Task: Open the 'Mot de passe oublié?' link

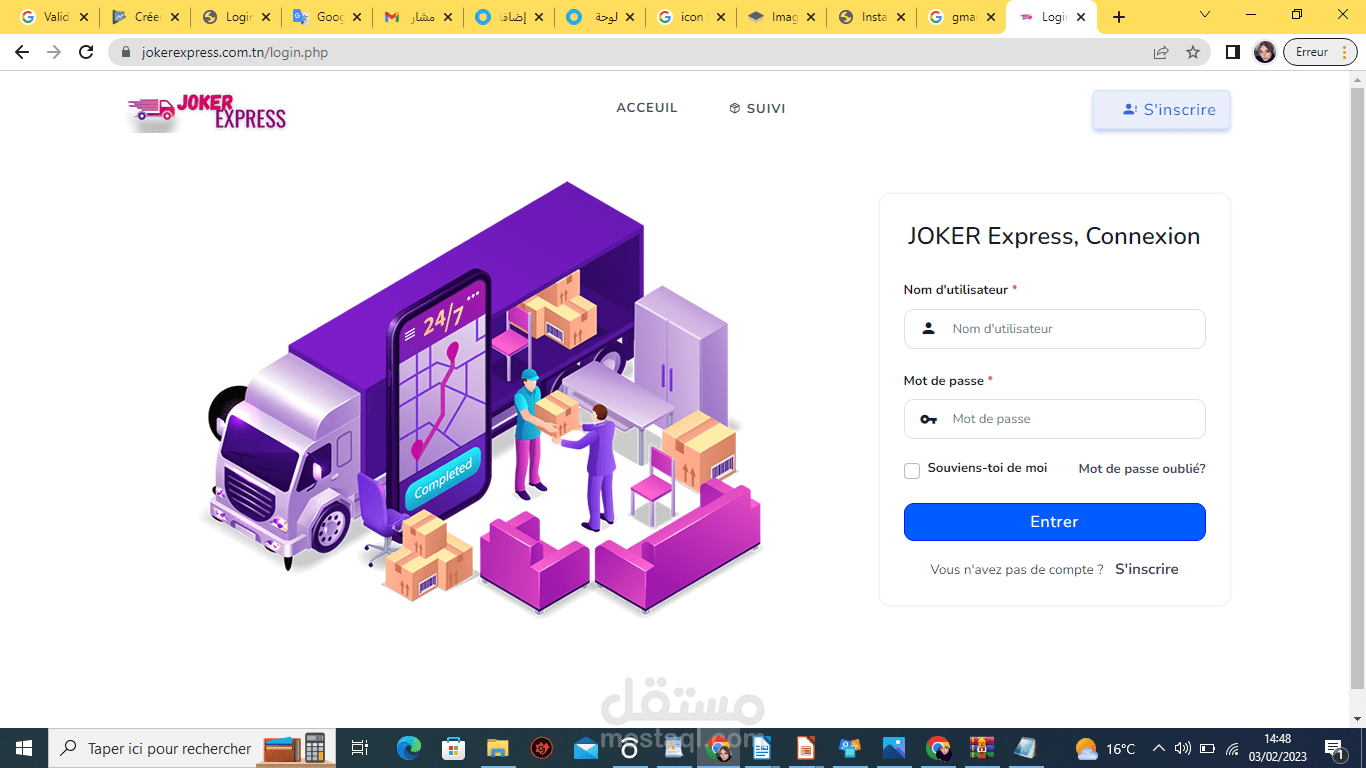Action: (1142, 469)
